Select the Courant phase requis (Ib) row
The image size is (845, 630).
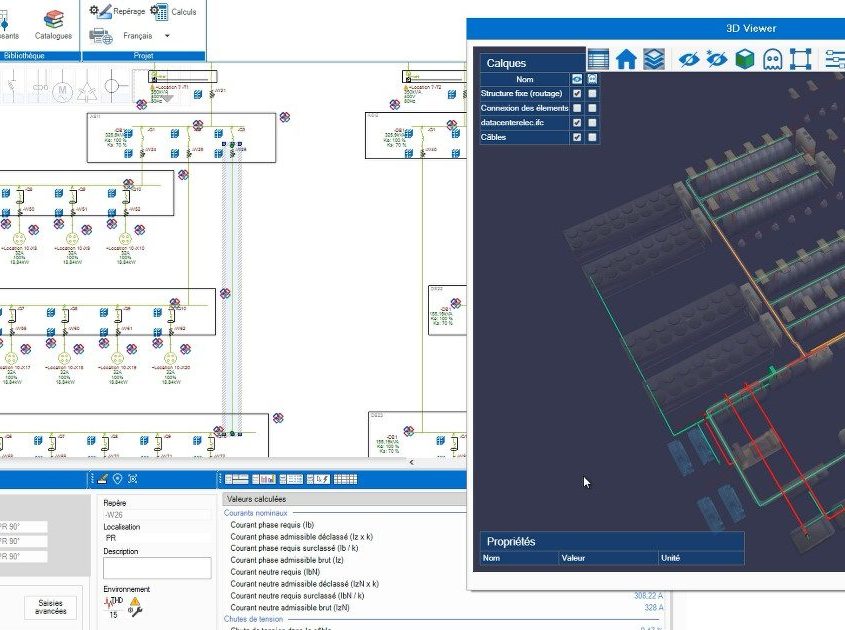click(x=272, y=525)
